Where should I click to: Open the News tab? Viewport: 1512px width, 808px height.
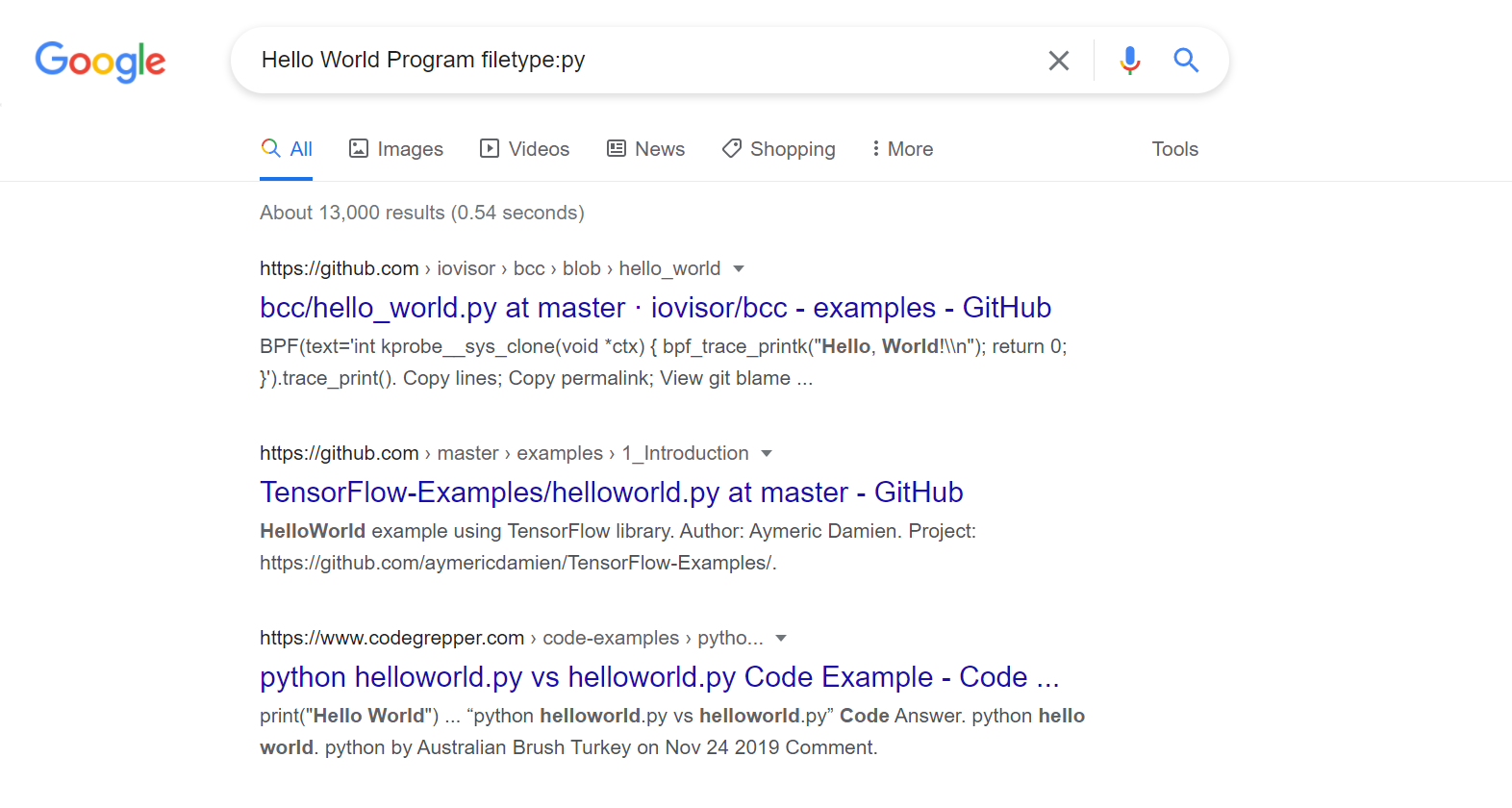(645, 149)
